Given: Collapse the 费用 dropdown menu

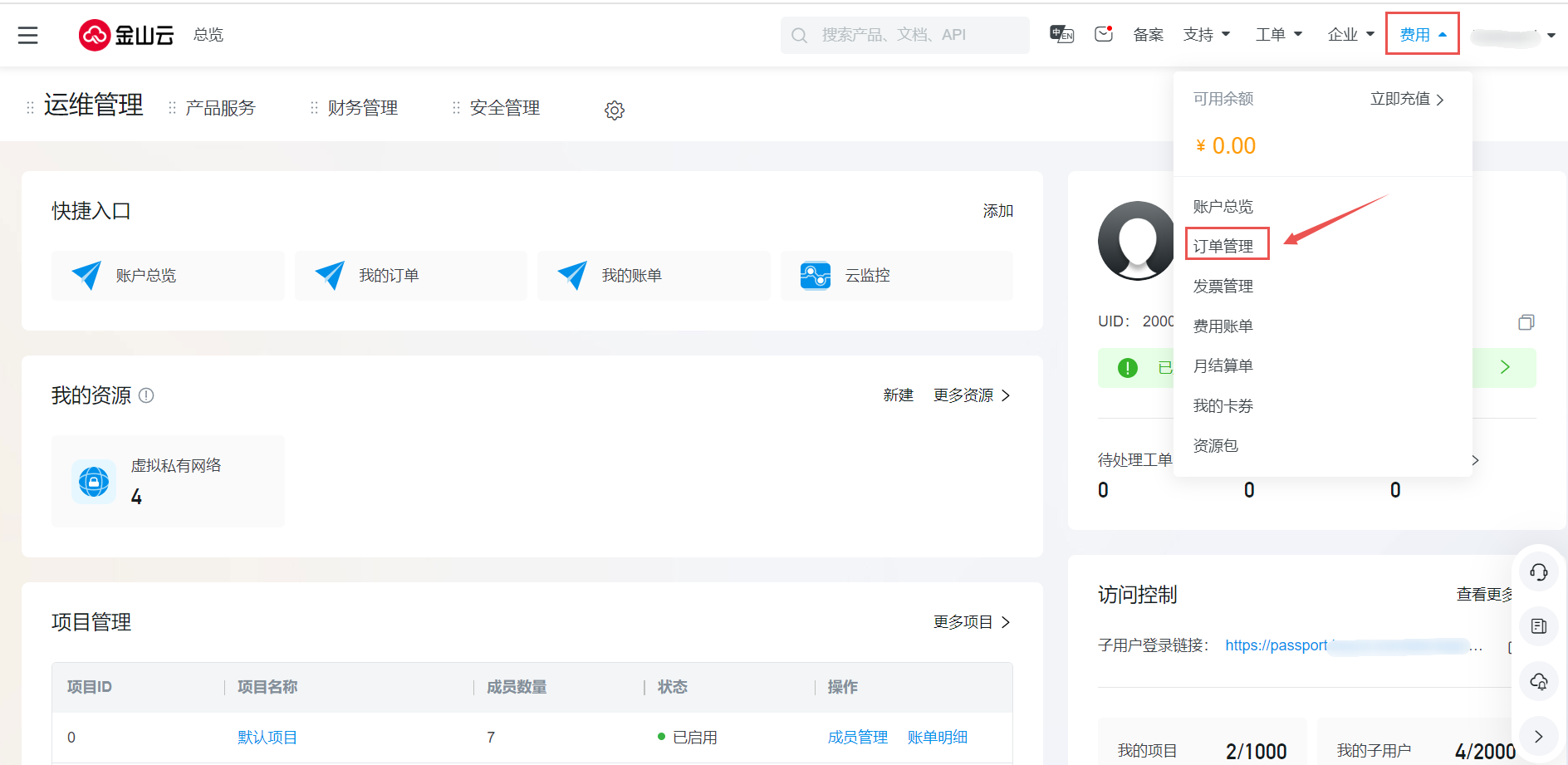Looking at the screenshot, I should (1422, 35).
